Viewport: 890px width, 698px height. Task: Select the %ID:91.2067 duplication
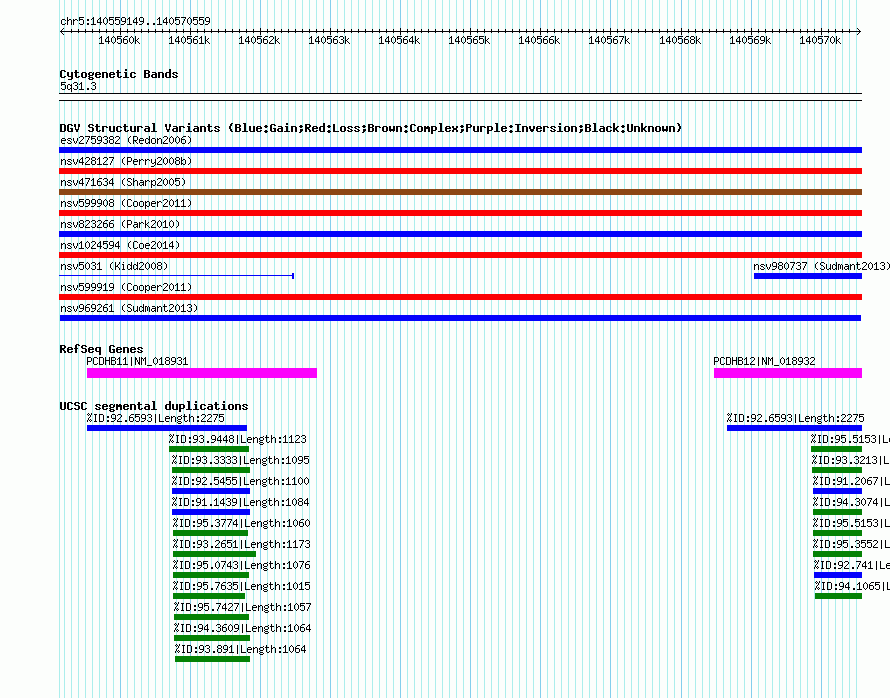coord(837,491)
